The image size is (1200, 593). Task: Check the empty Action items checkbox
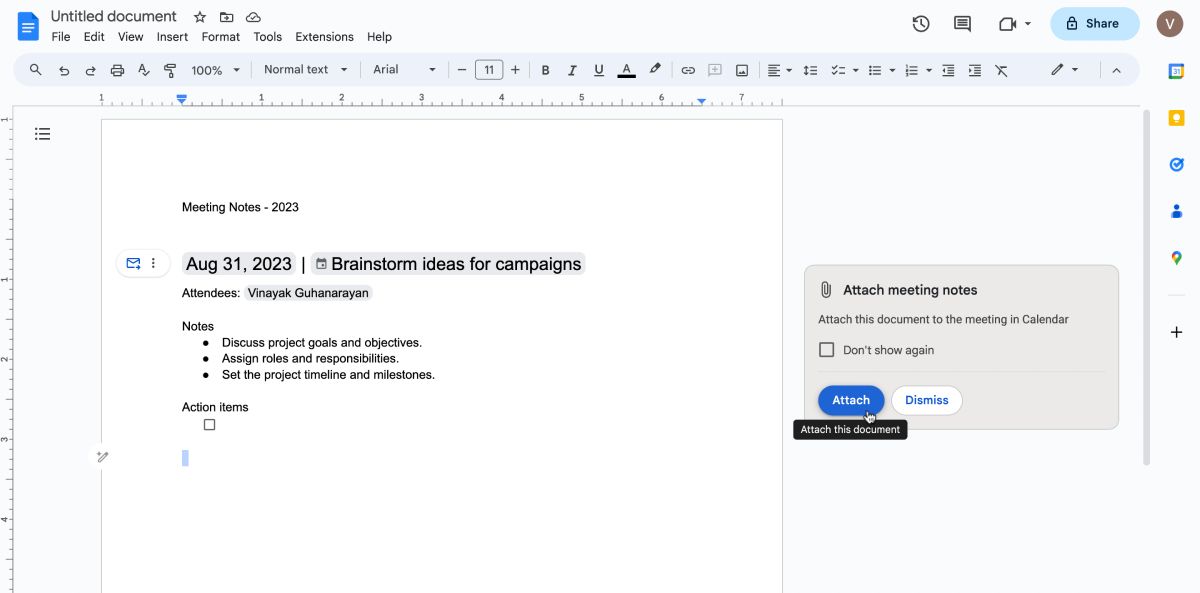[209, 424]
